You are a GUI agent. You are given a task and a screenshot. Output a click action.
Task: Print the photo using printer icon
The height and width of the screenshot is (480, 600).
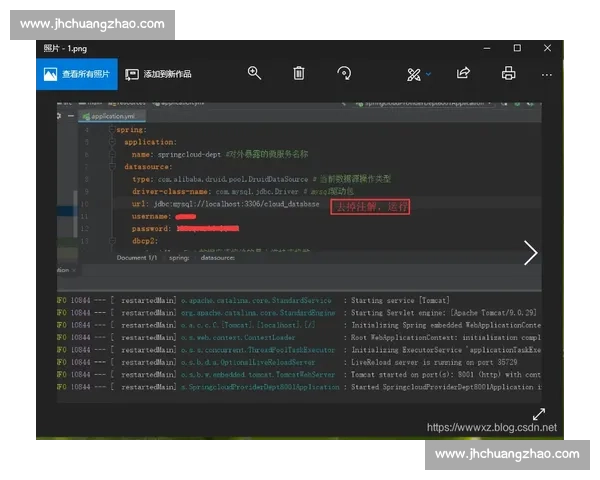click(x=509, y=73)
